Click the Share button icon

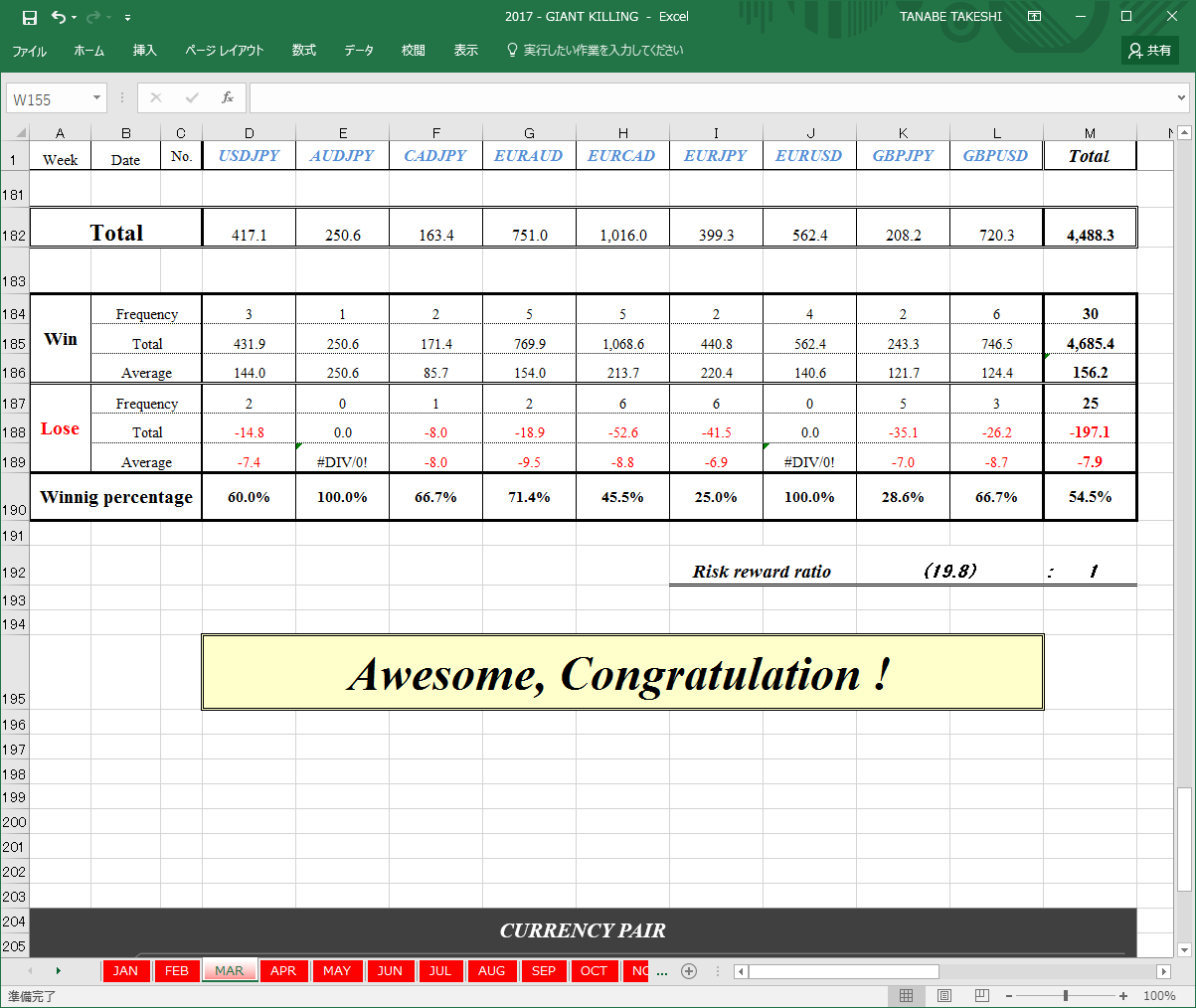click(x=1150, y=50)
